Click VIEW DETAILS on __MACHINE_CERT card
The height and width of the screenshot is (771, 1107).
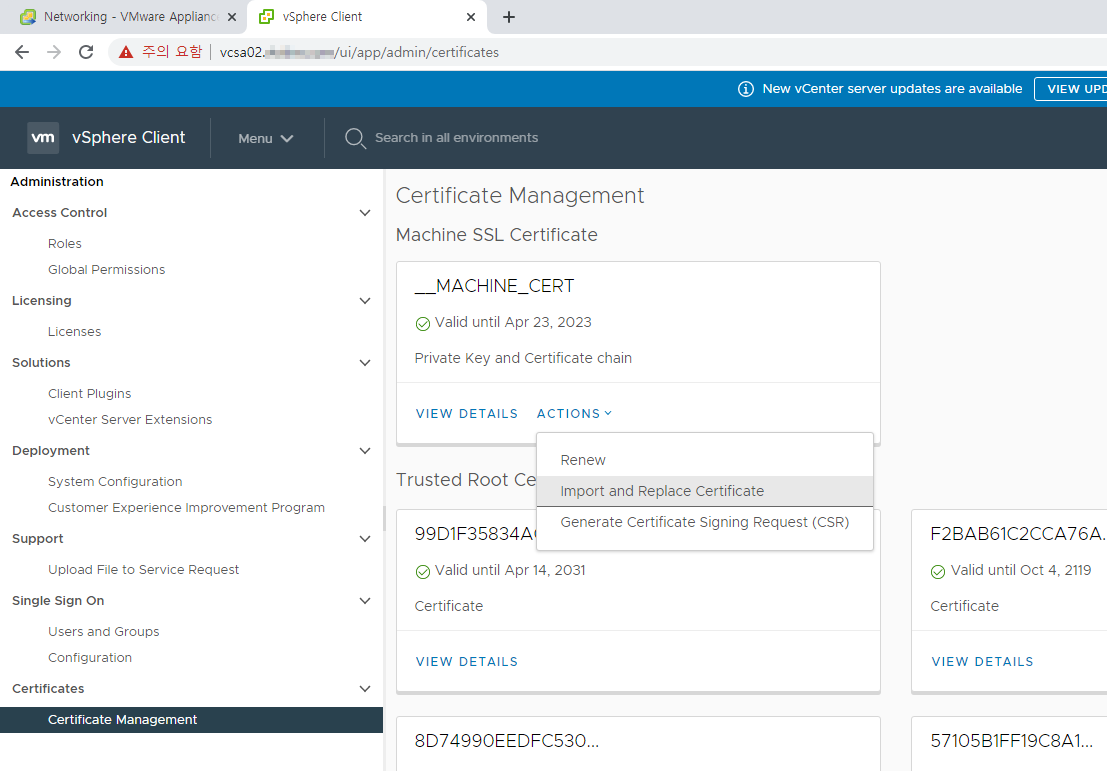[x=467, y=414]
